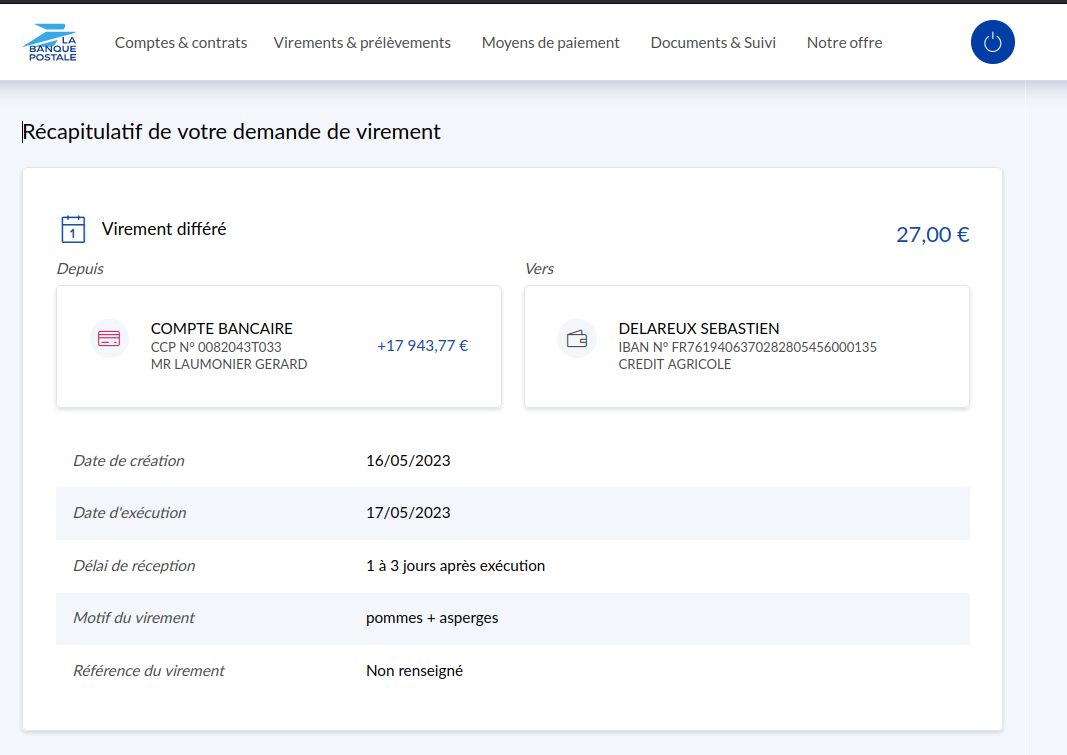Viewport: 1067px width, 755px height.
Task: Click the motif text pommes + asperges
Action: coord(432,618)
